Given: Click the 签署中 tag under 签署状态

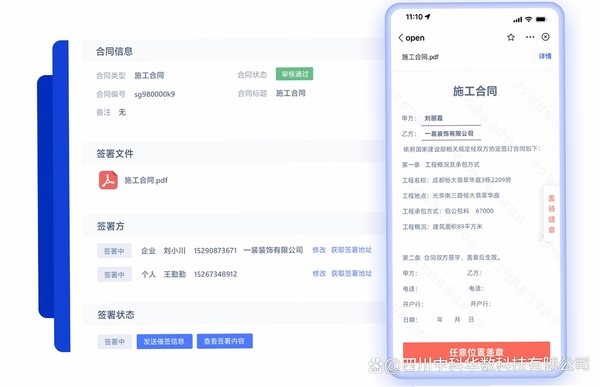Looking at the screenshot, I should click(x=115, y=341).
